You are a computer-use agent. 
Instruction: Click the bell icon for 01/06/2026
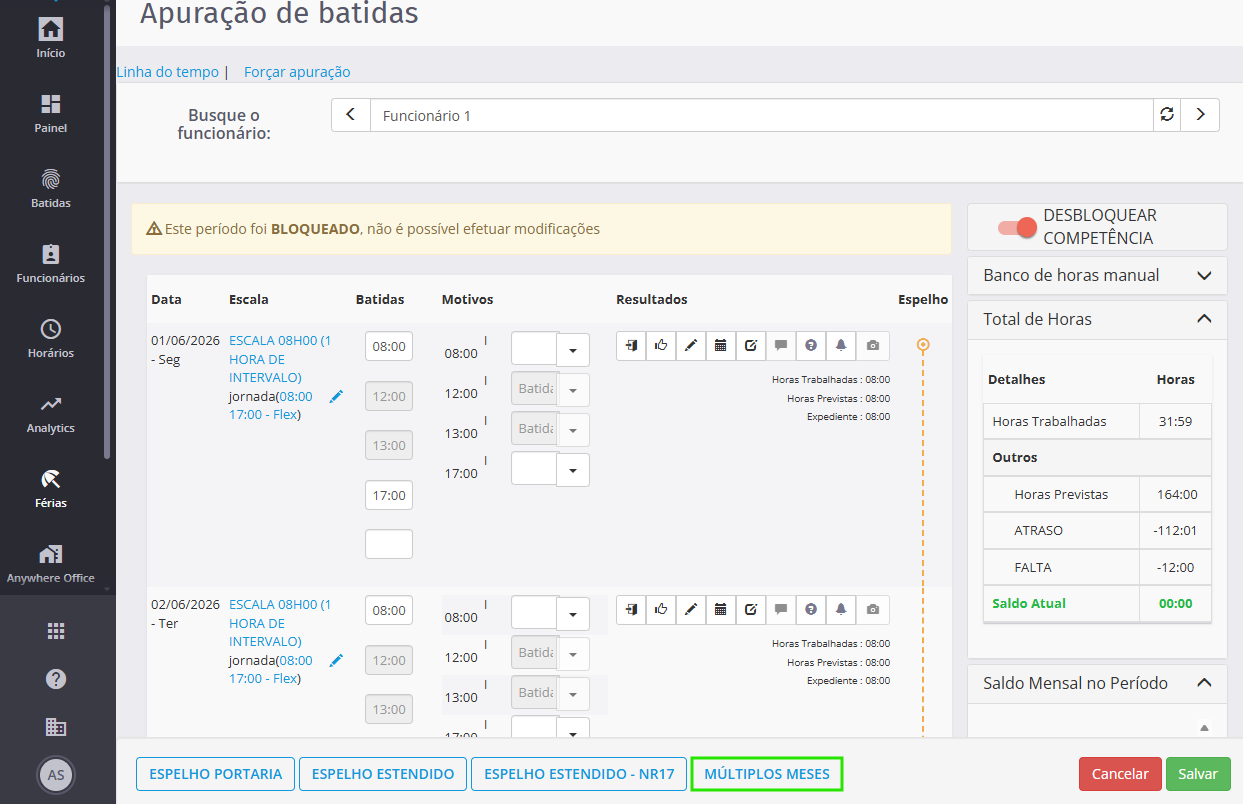point(841,345)
